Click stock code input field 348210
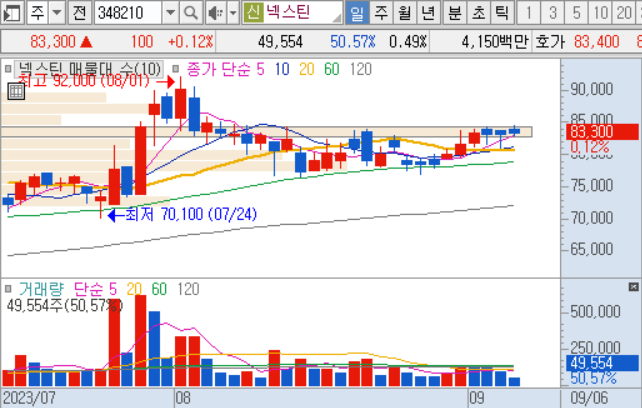Viewport: 642px width, 408px height. click(128, 13)
